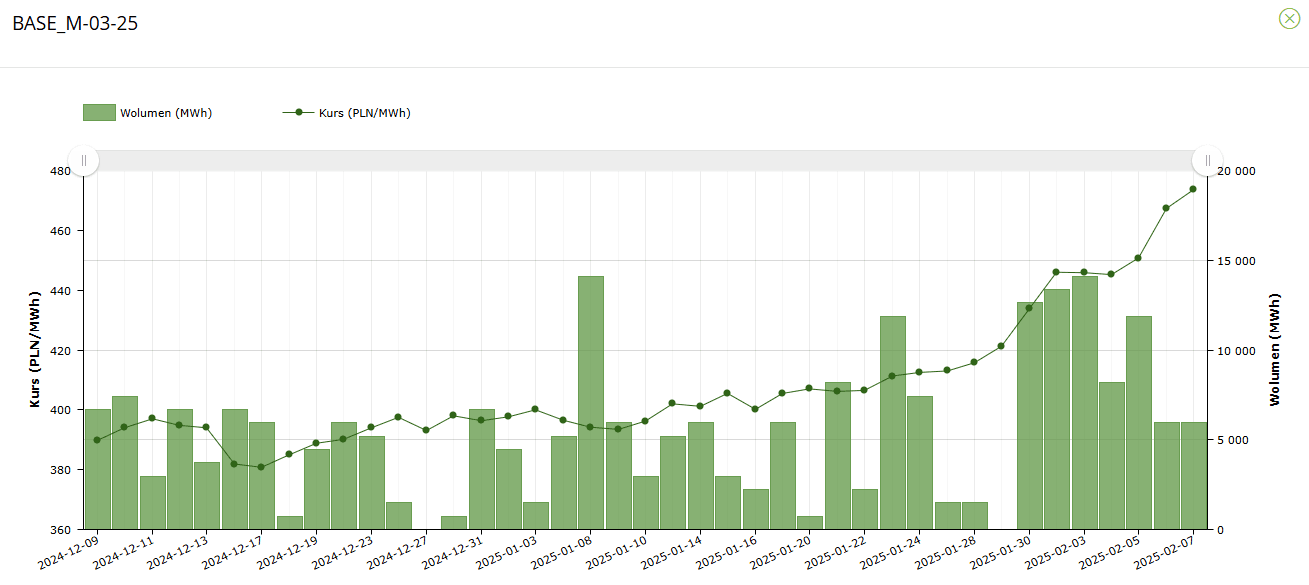Viewport: 1309px width, 585px height.
Task: Click the left Kurs (PLN/MWh) axis title
Action: (36, 350)
